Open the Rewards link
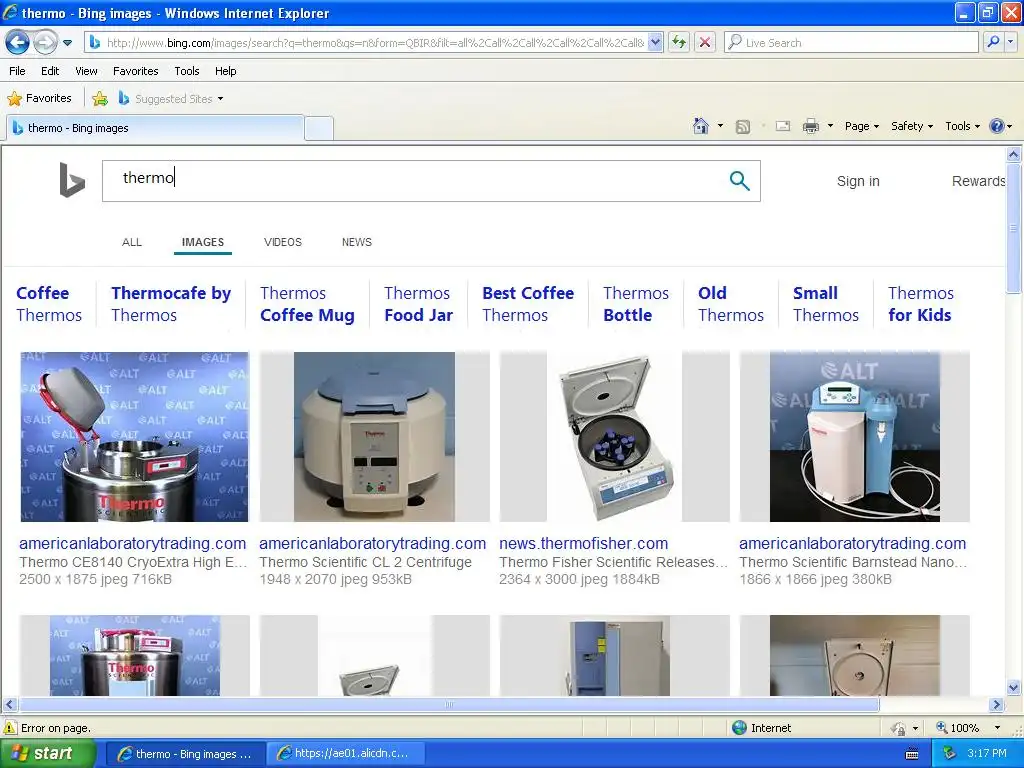The width and height of the screenshot is (1024, 768). [978, 182]
